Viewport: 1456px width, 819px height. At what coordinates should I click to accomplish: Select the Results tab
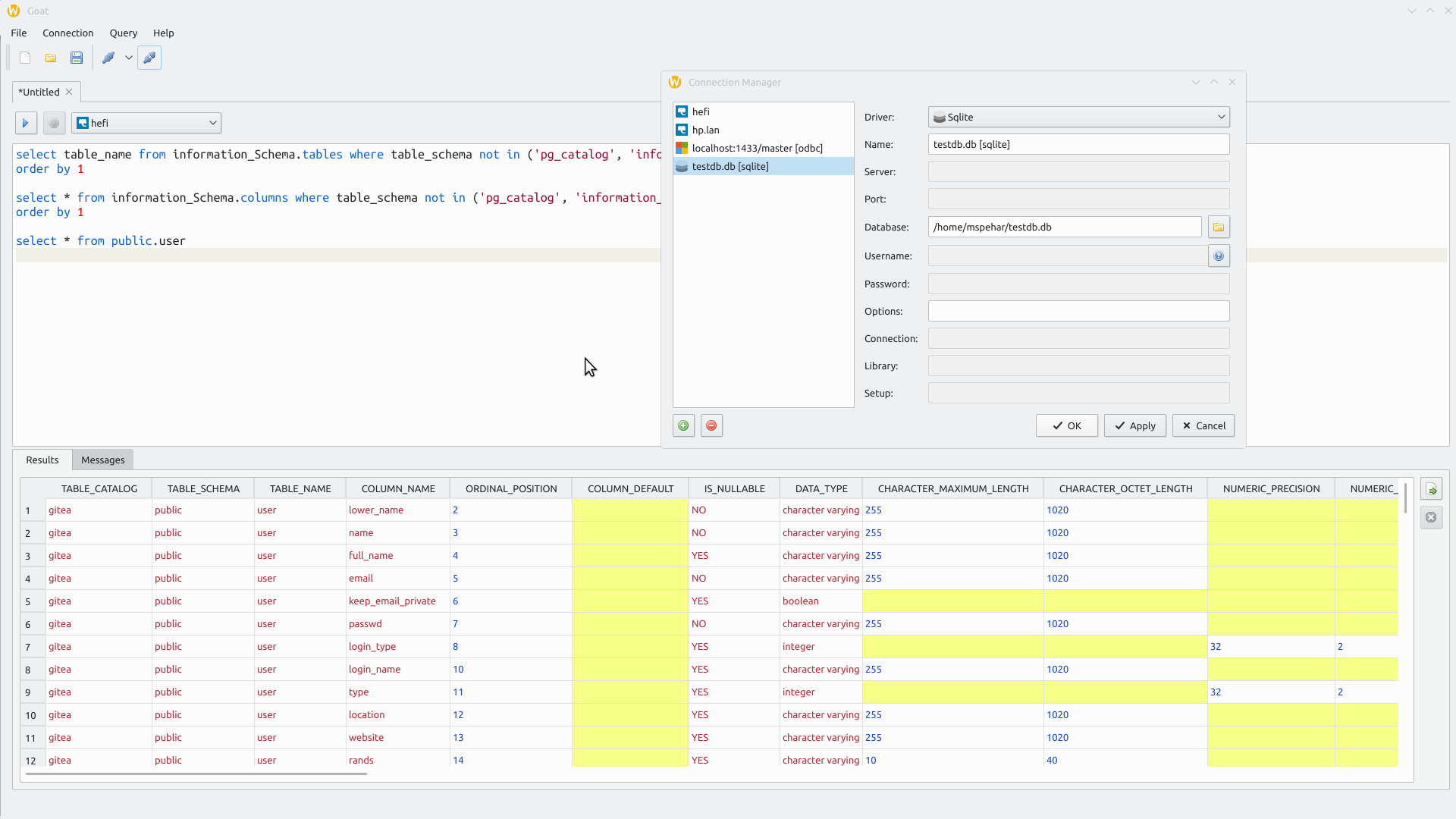(42, 459)
